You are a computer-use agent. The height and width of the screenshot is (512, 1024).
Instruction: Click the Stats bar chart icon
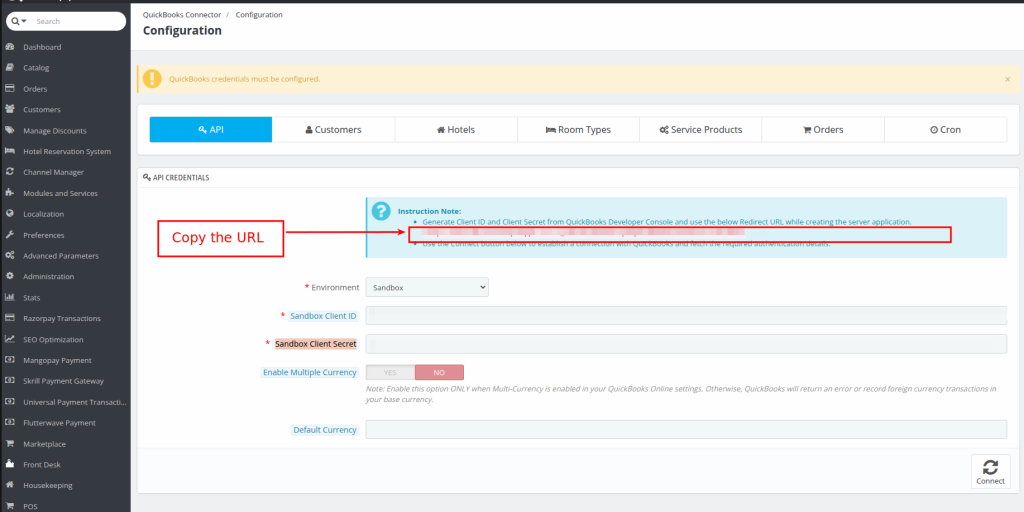coord(10,298)
